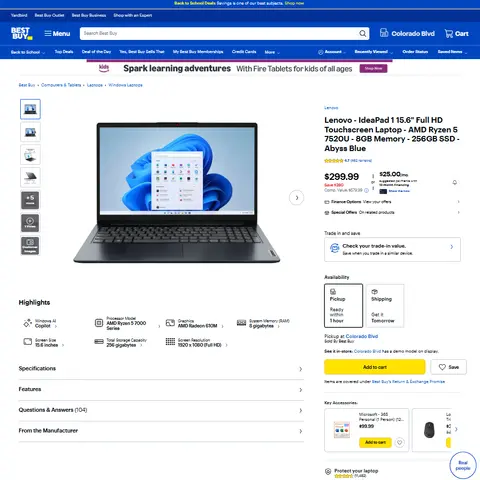This screenshot has height=480, width=480.
Task: Click the magnifying glass search icon
Action: pyautogui.click(x=363, y=33)
